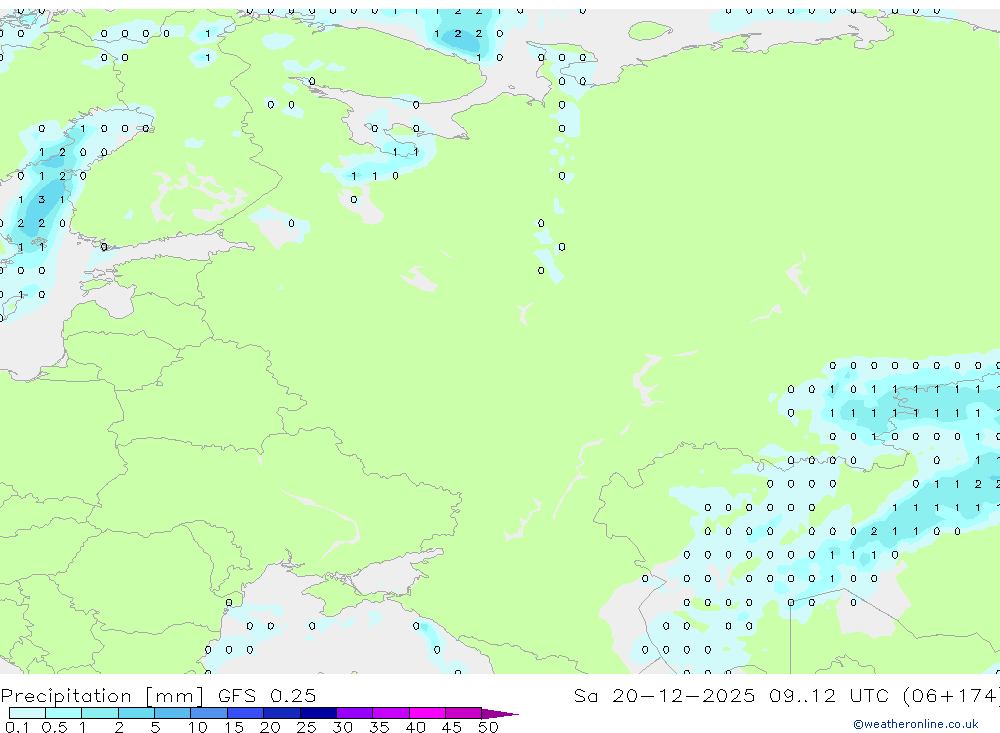Click the '50' legend scale label

click(488, 727)
